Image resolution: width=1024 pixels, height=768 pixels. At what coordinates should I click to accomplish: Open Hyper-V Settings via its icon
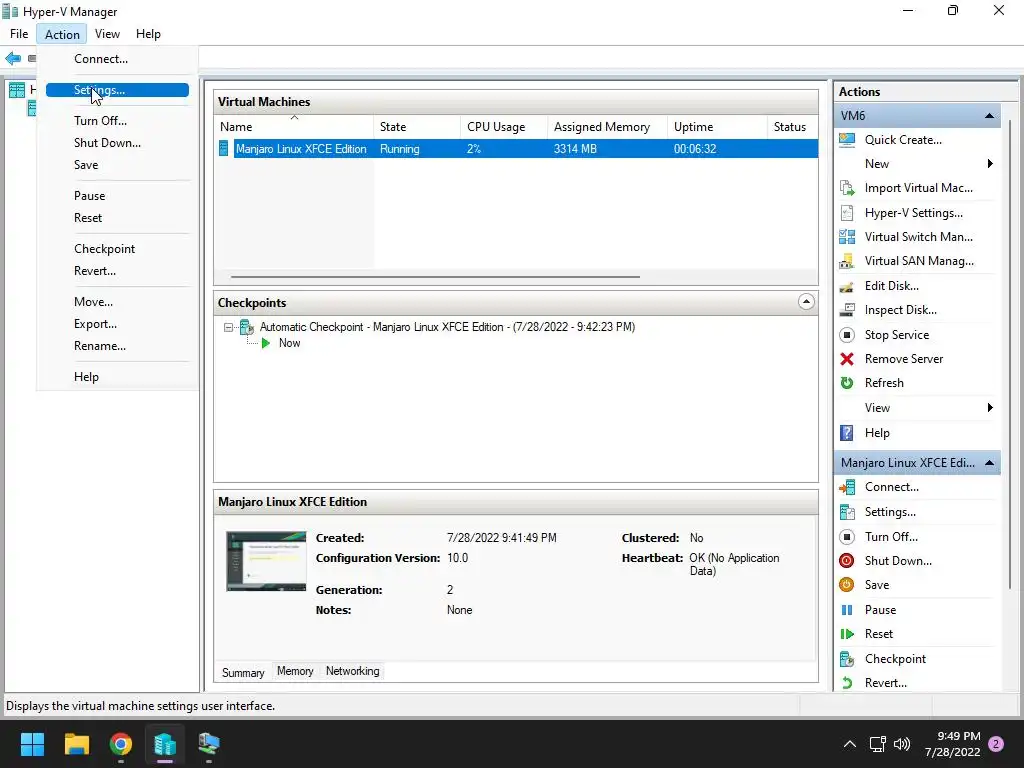(x=847, y=213)
